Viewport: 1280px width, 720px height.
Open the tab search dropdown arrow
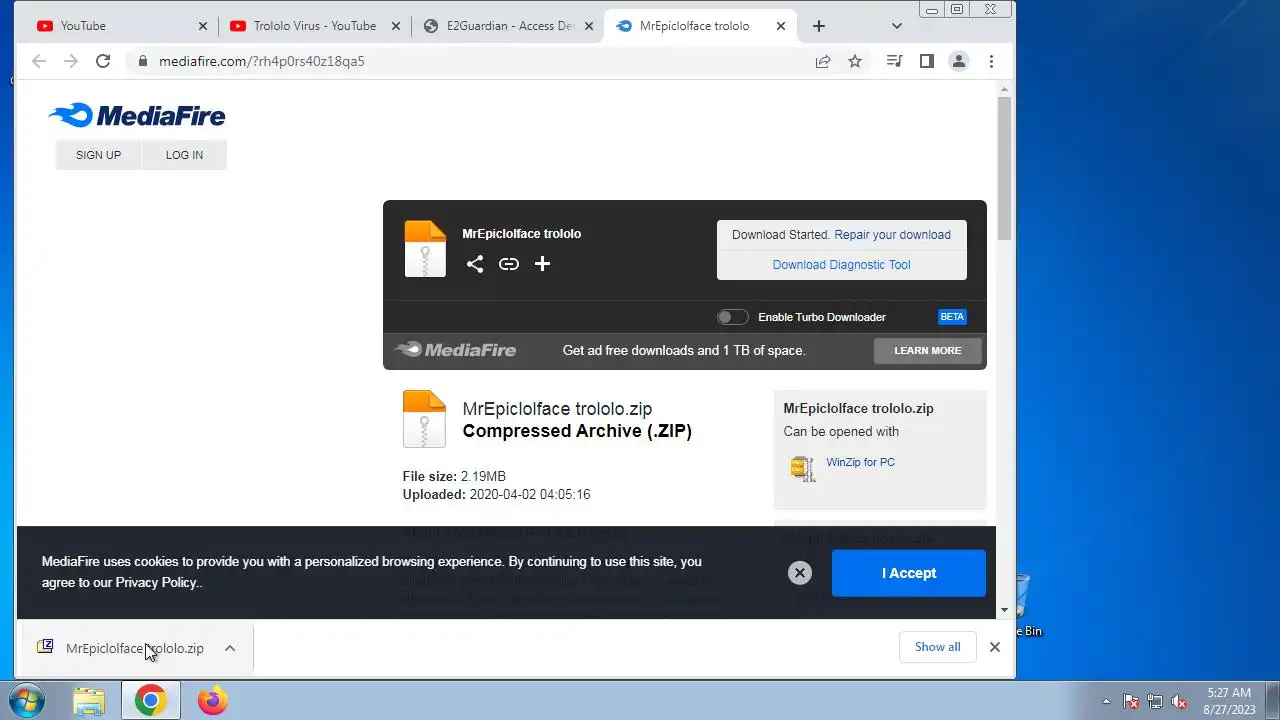coord(897,26)
